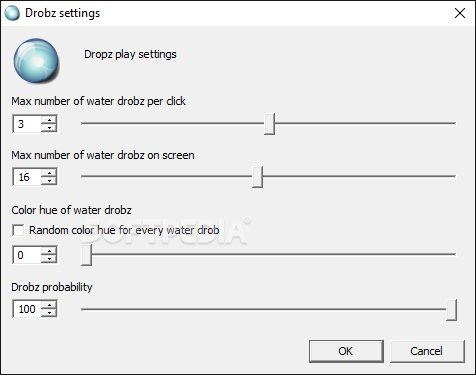Decrease max drobz on screen with down arrow
Image resolution: width=476 pixels, height=375 pixels.
point(49,181)
